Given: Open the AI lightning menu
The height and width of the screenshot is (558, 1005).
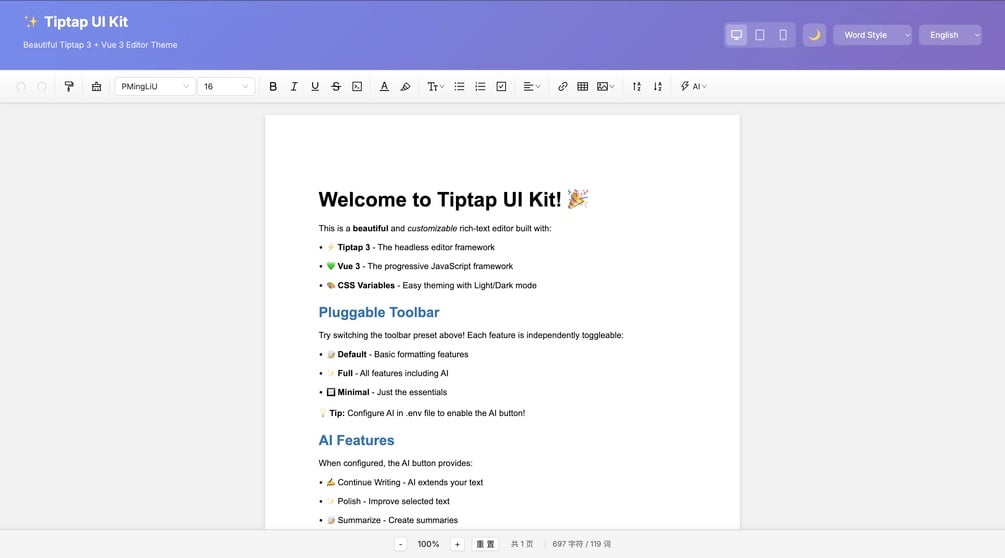Looking at the screenshot, I should coord(693,86).
